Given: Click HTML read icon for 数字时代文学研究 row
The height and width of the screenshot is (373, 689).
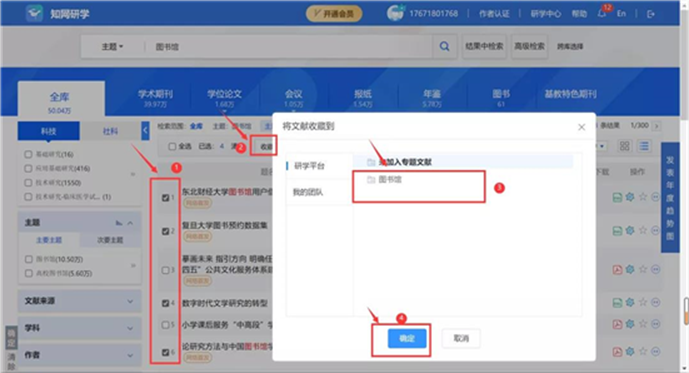Looking at the screenshot, I should (617, 303).
